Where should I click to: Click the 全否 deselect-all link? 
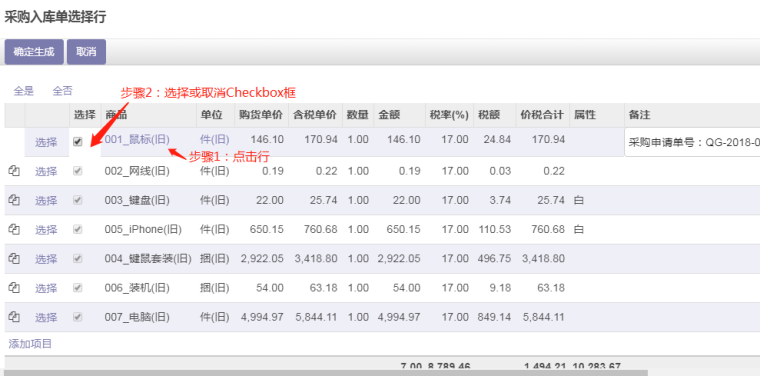tap(63, 91)
